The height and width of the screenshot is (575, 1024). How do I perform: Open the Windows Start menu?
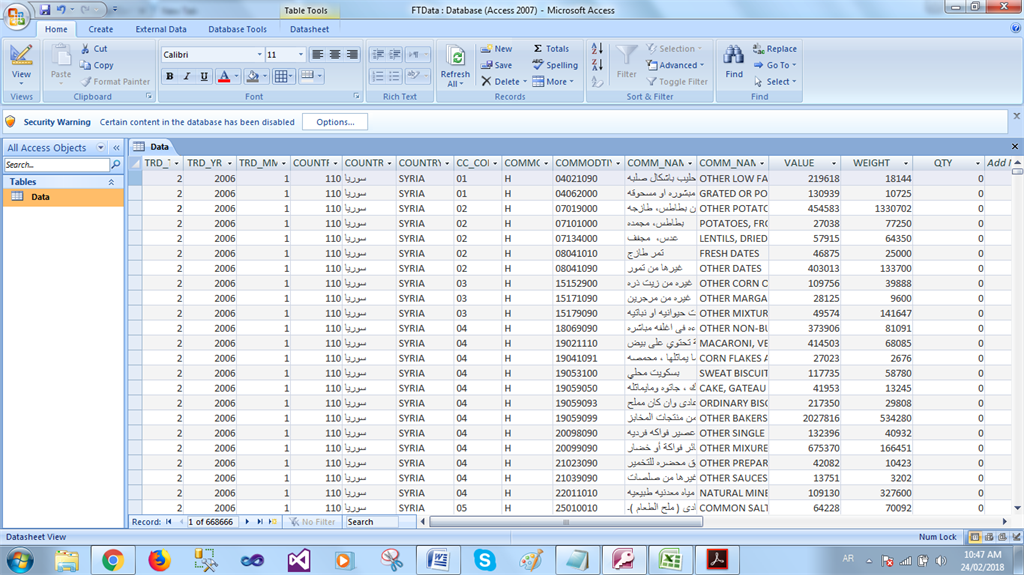20,561
